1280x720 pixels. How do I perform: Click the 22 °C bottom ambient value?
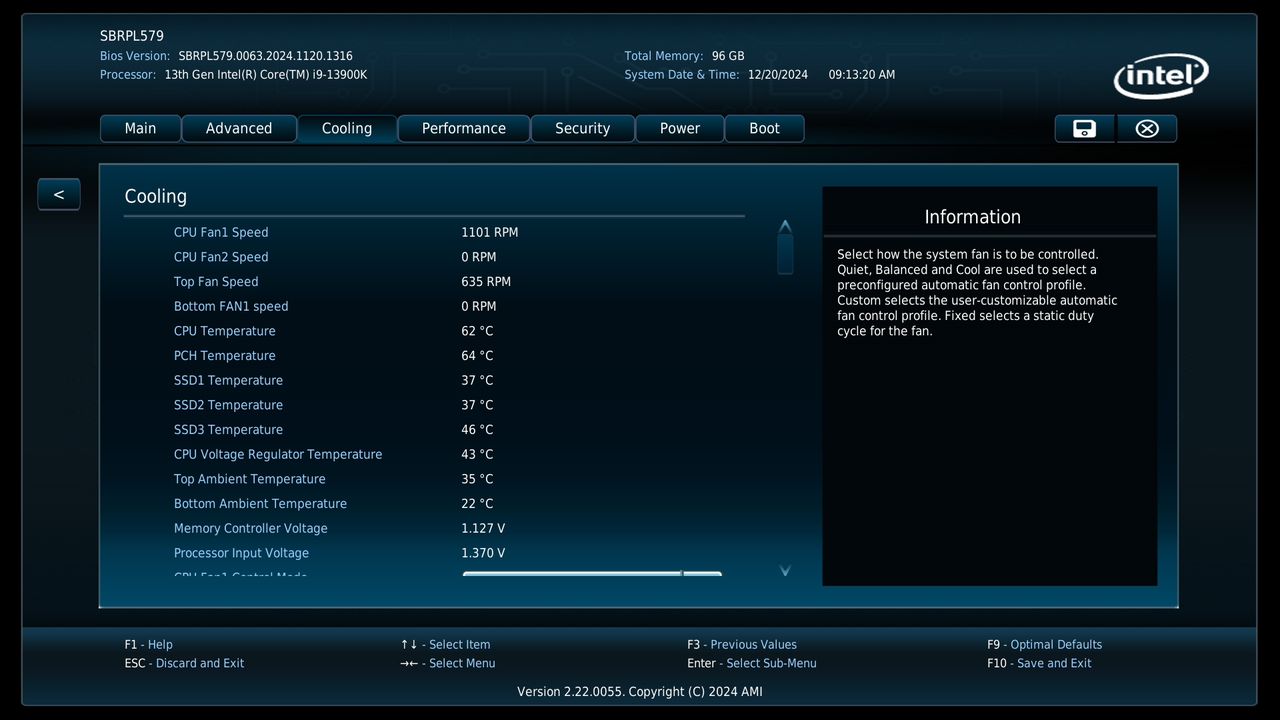(477, 504)
